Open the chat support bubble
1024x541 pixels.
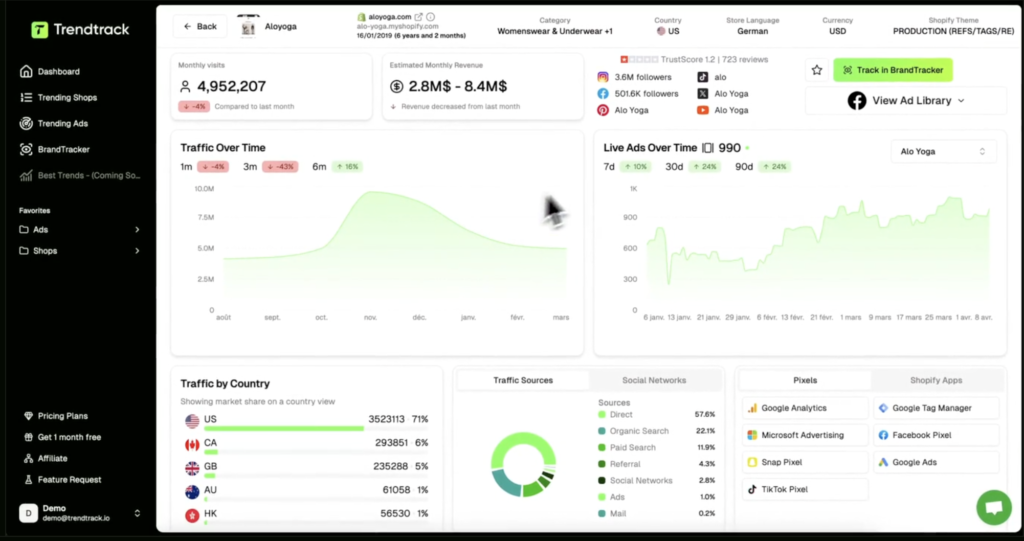(993, 508)
